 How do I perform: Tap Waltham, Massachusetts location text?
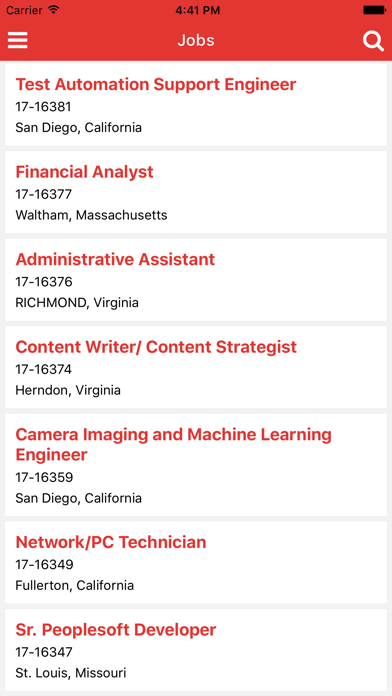click(x=91, y=215)
